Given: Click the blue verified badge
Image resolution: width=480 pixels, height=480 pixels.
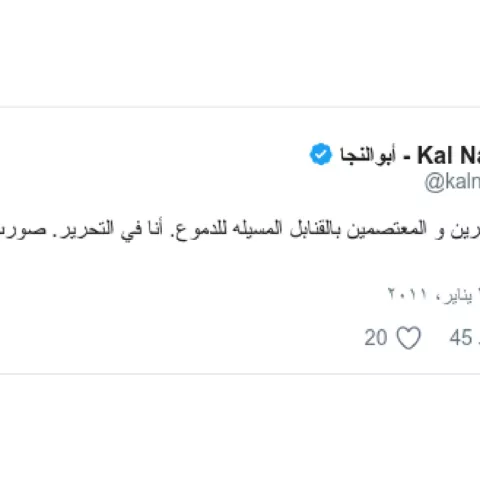Looking at the screenshot, I should (321, 154).
